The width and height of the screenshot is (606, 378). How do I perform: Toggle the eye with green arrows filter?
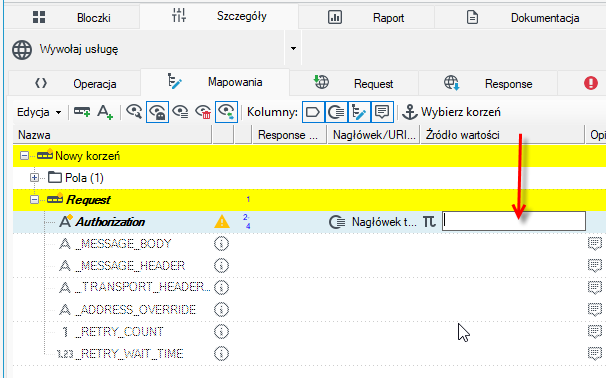226,112
